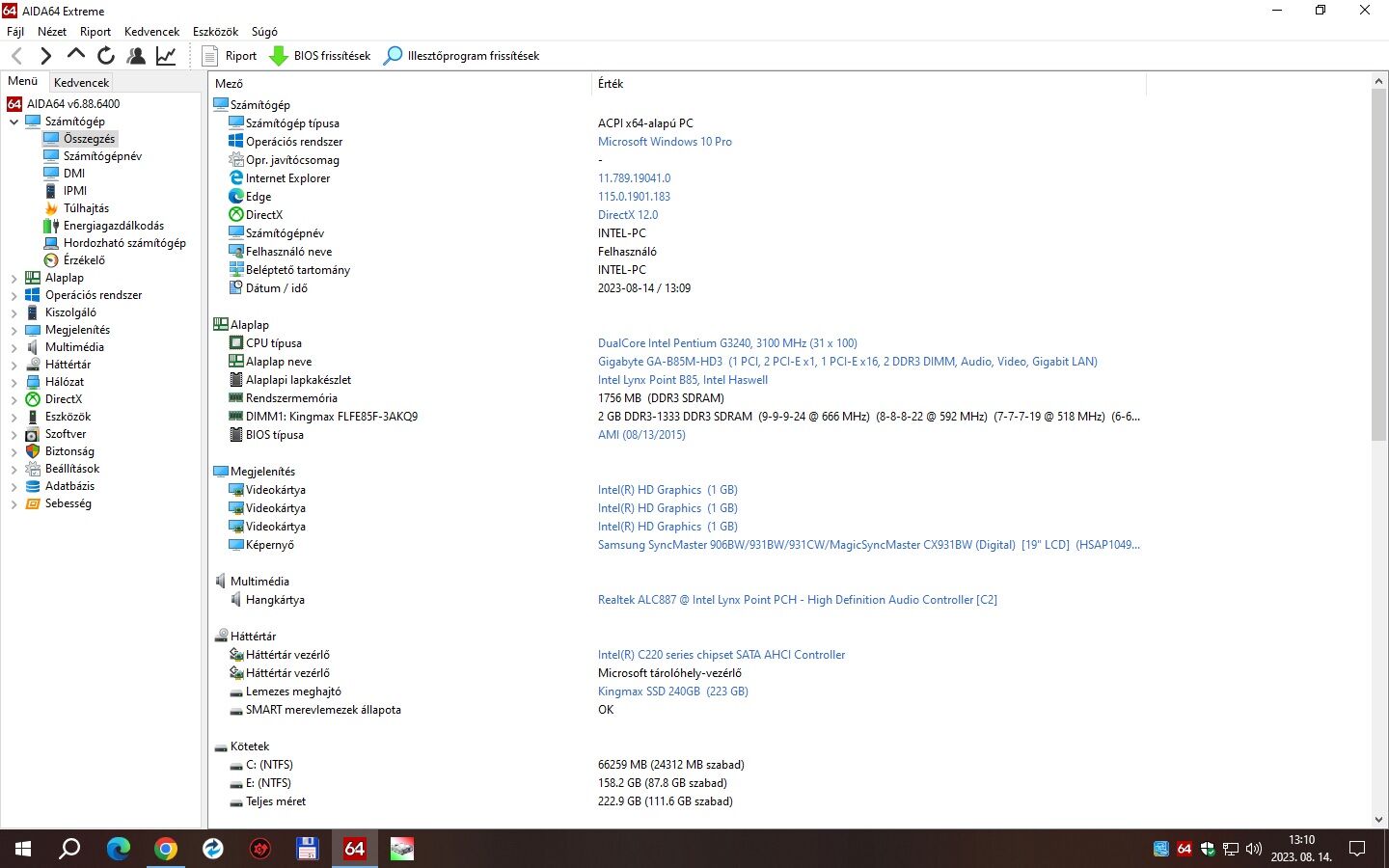Click the volume icon in system tray

(1253, 849)
